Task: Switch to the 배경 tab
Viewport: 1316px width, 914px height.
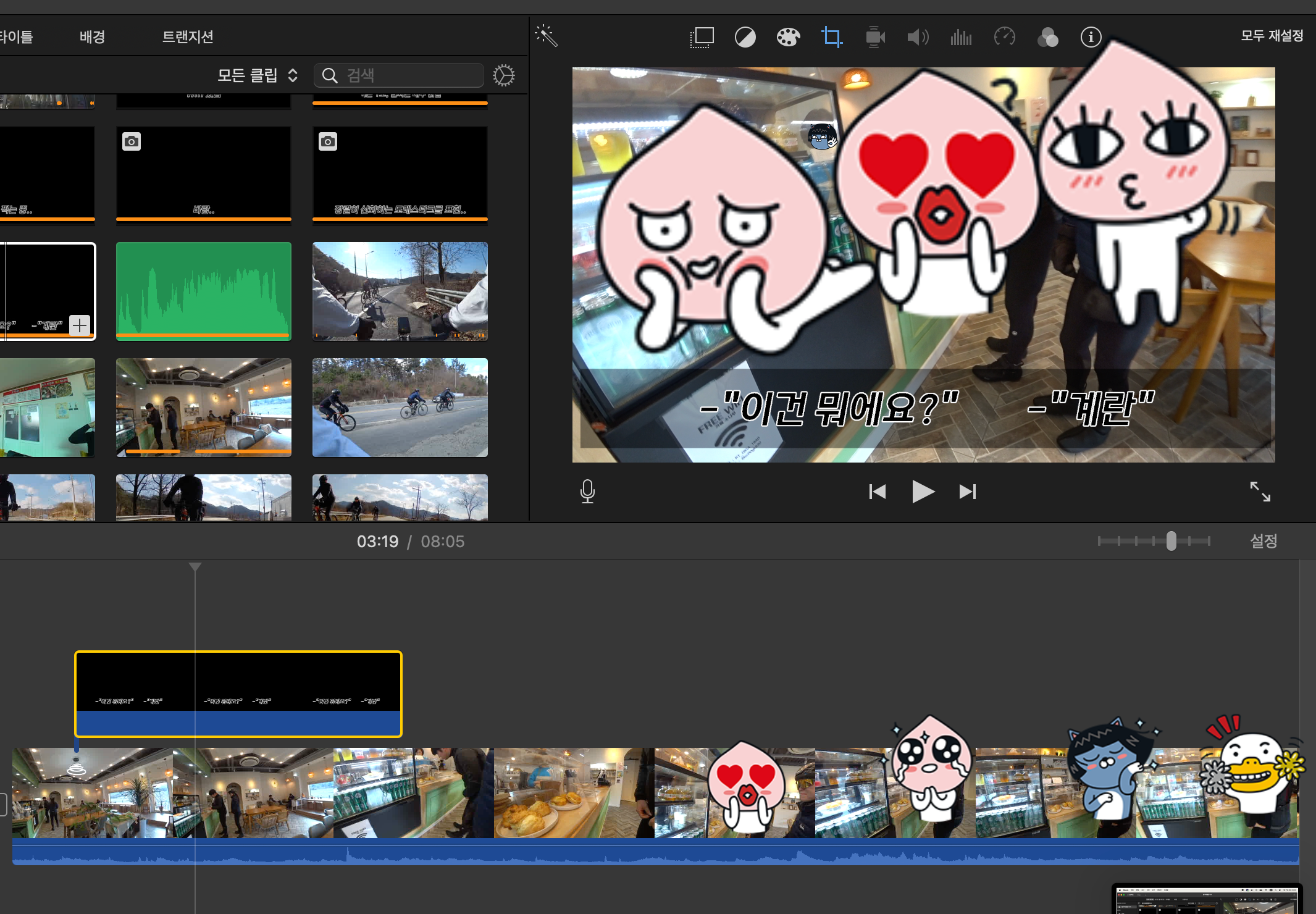Action: [x=92, y=37]
